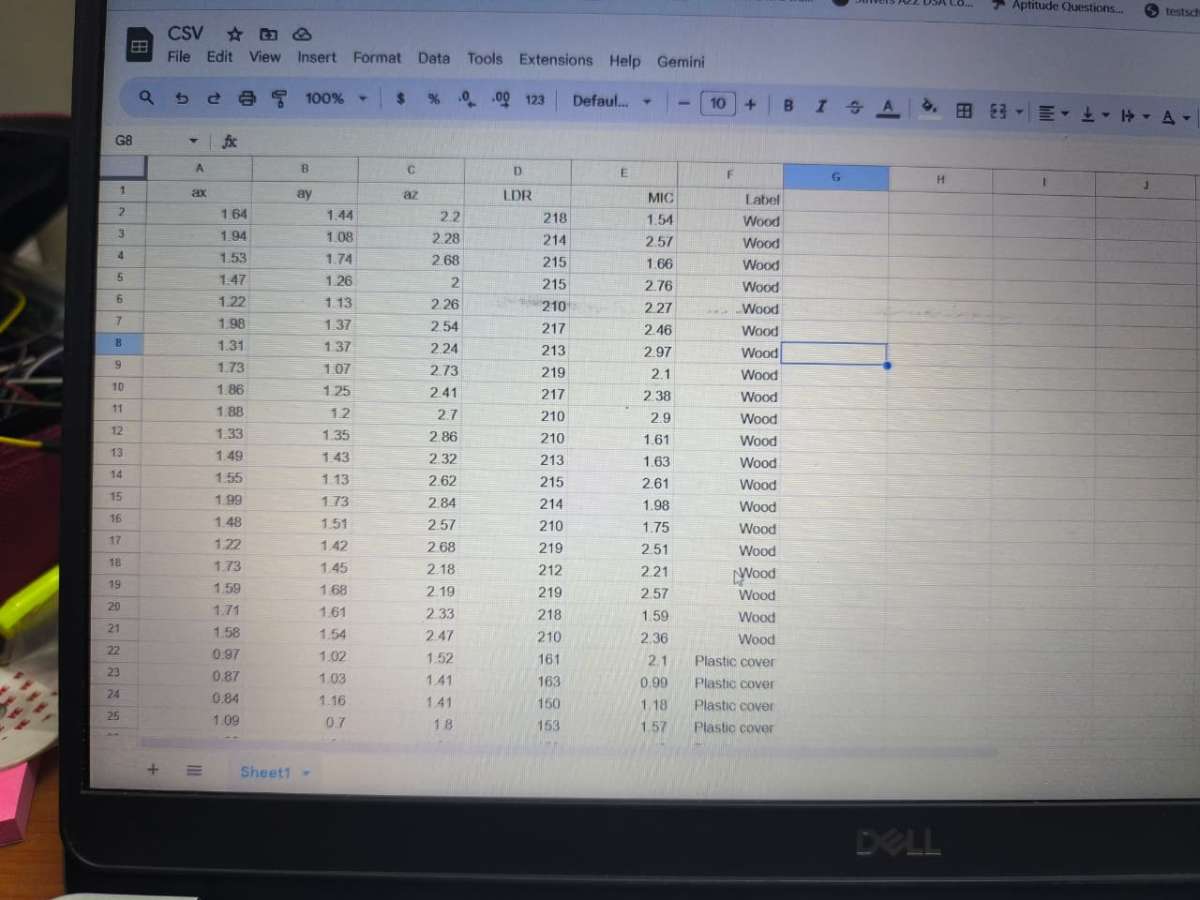Viewport: 1200px width, 900px height.
Task: Print the spreadsheet using printer icon
Action: coord(246,98)
